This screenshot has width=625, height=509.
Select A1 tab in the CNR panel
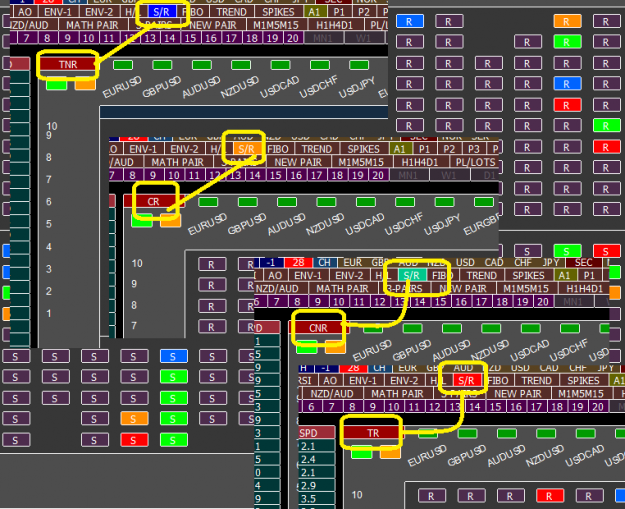tap(564, 275)
